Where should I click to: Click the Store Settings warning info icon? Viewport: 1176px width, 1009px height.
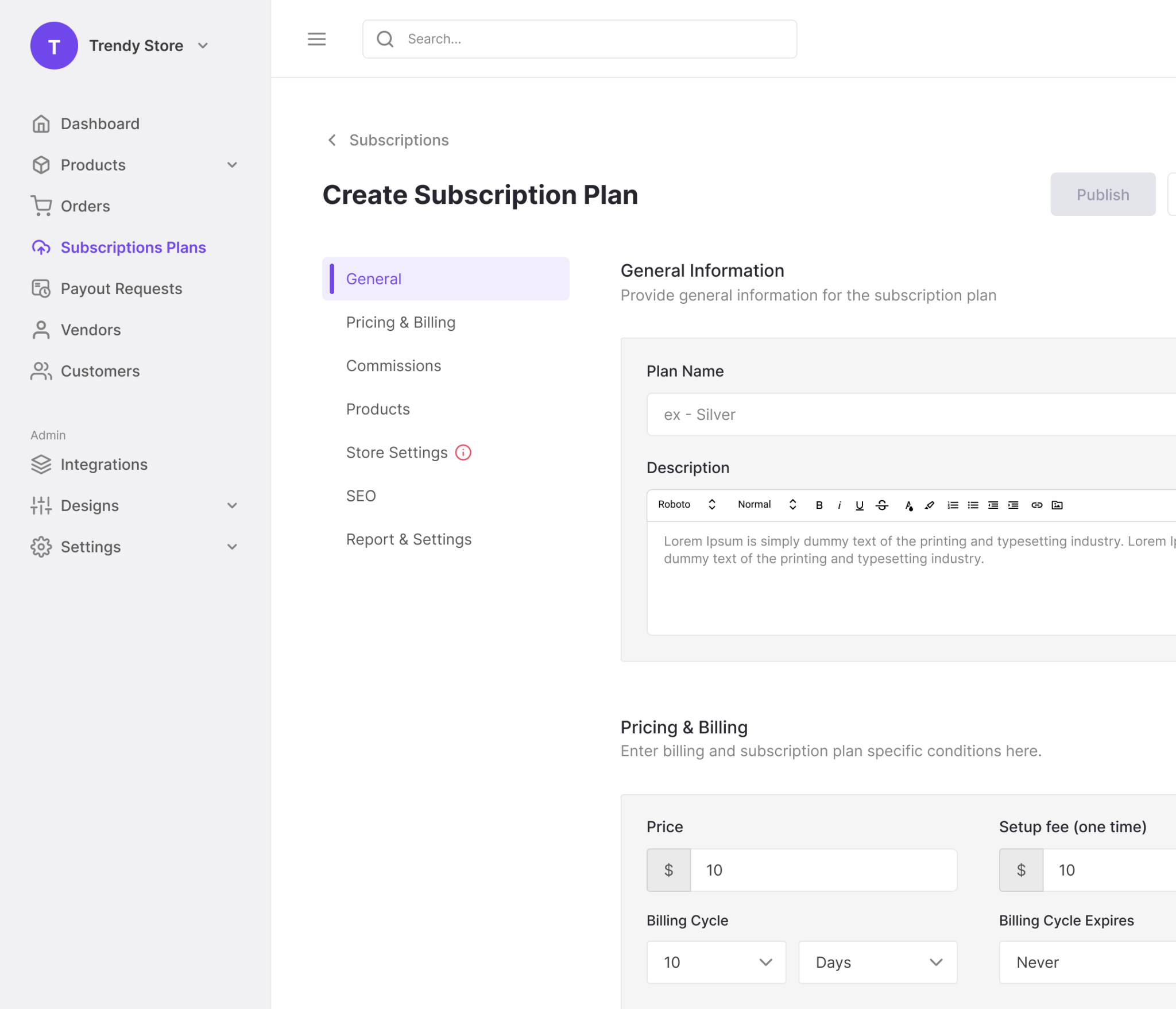point(463,452)
